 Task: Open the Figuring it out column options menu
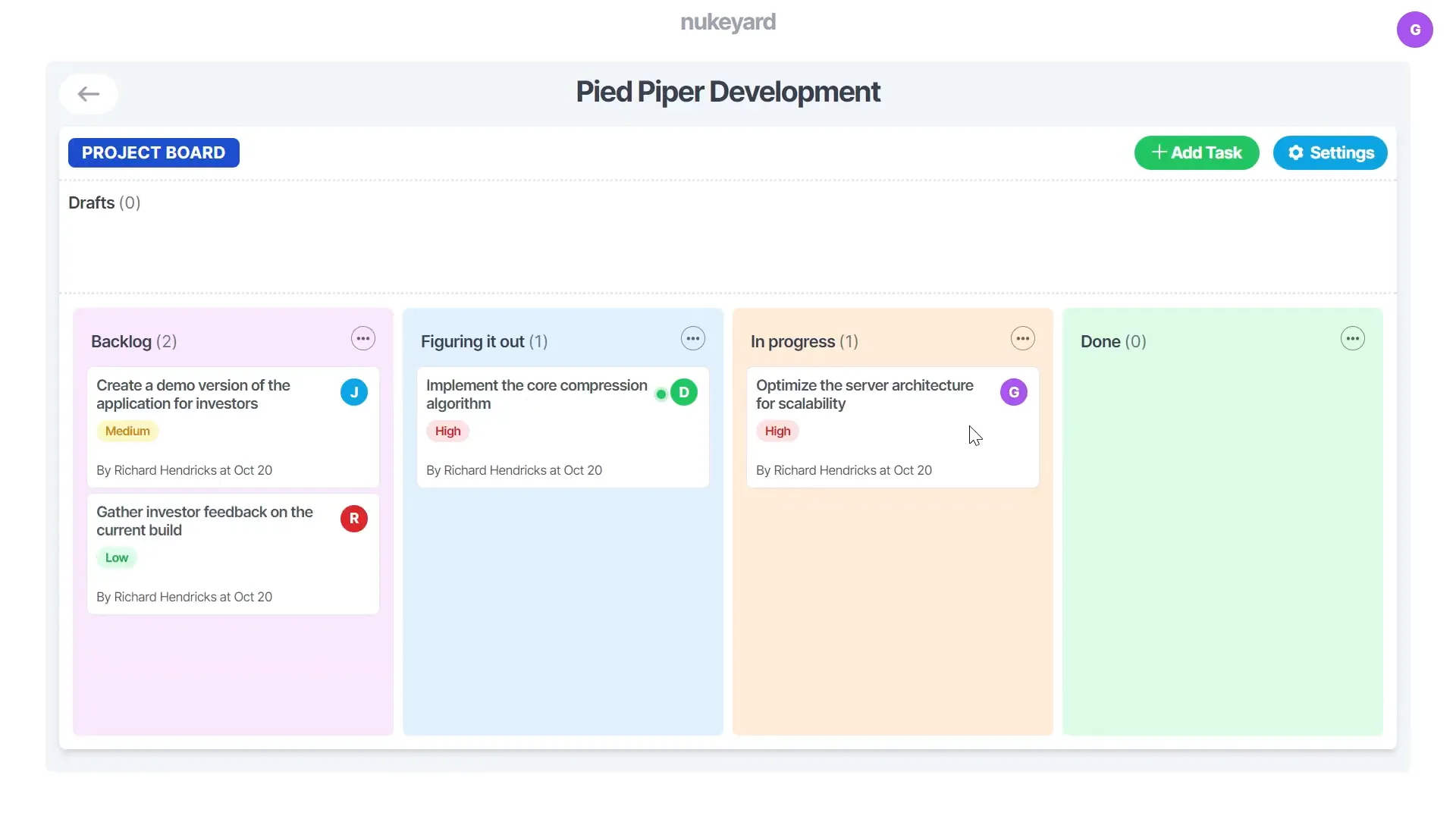[x=692, y=339]
